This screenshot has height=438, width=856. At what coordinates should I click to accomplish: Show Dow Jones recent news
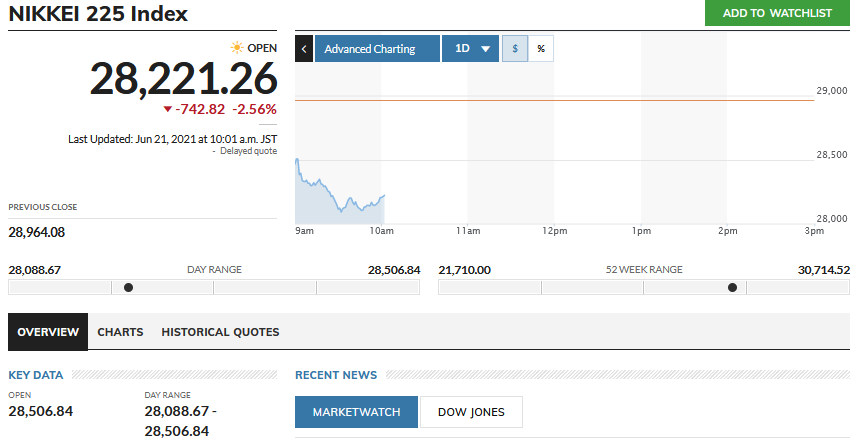[x=471, y=412]
